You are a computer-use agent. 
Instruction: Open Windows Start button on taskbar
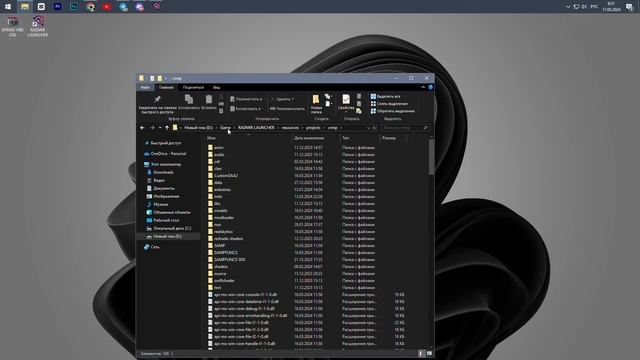click(x=8, y=7)
